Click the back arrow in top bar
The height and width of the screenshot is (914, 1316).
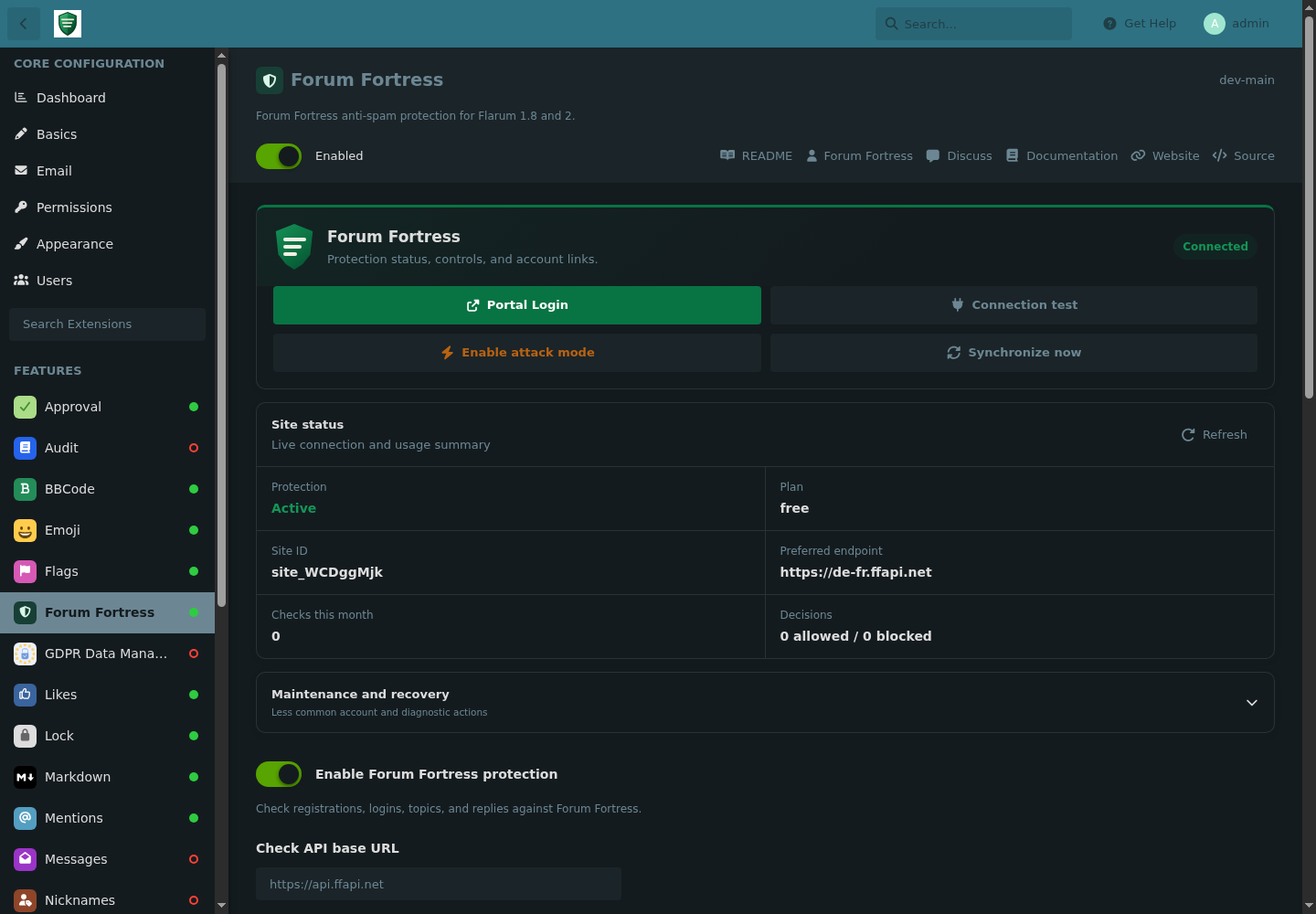coord(24,24)
